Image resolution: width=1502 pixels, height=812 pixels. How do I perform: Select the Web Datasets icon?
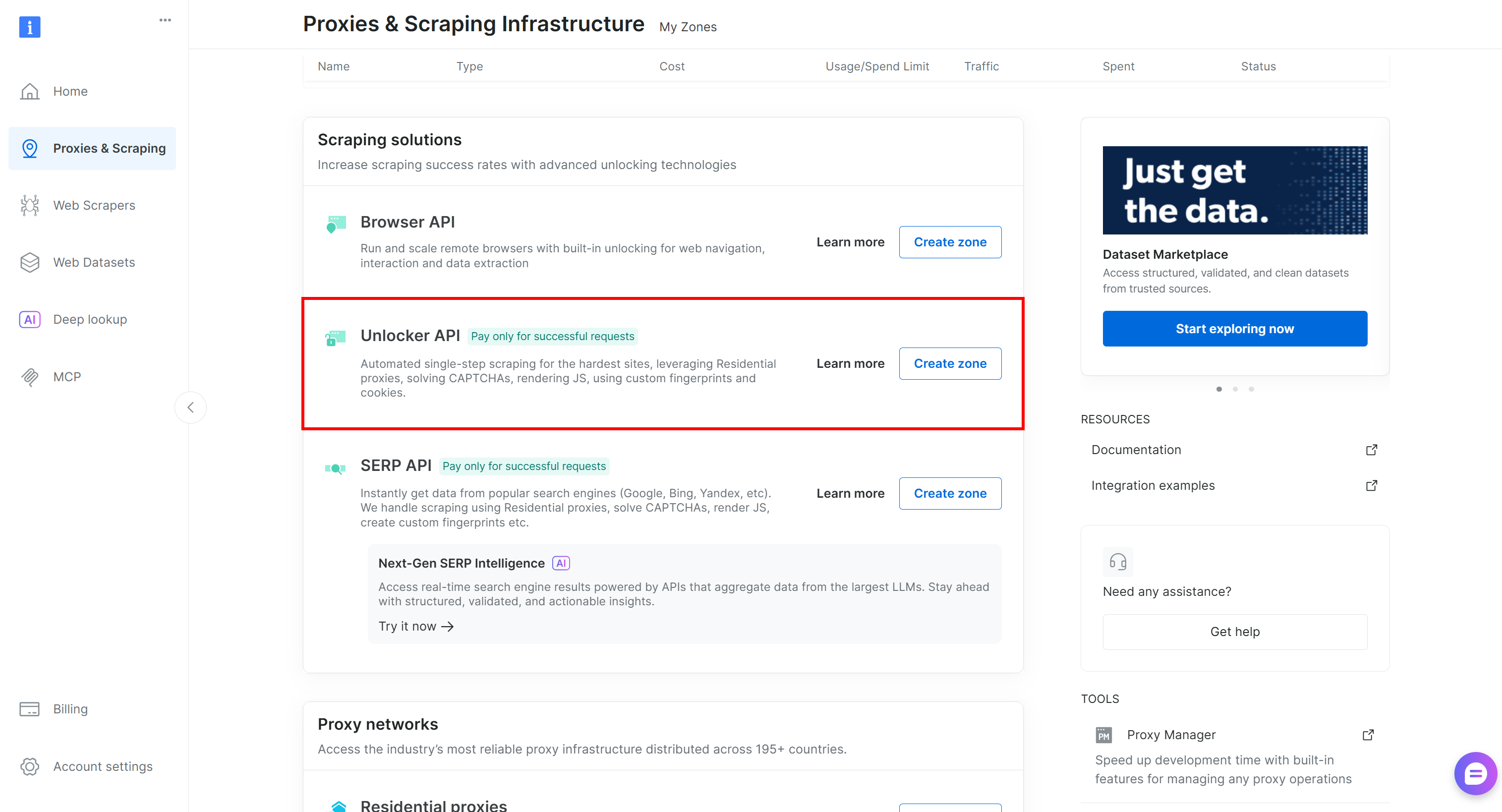click(x=29, y=262)
